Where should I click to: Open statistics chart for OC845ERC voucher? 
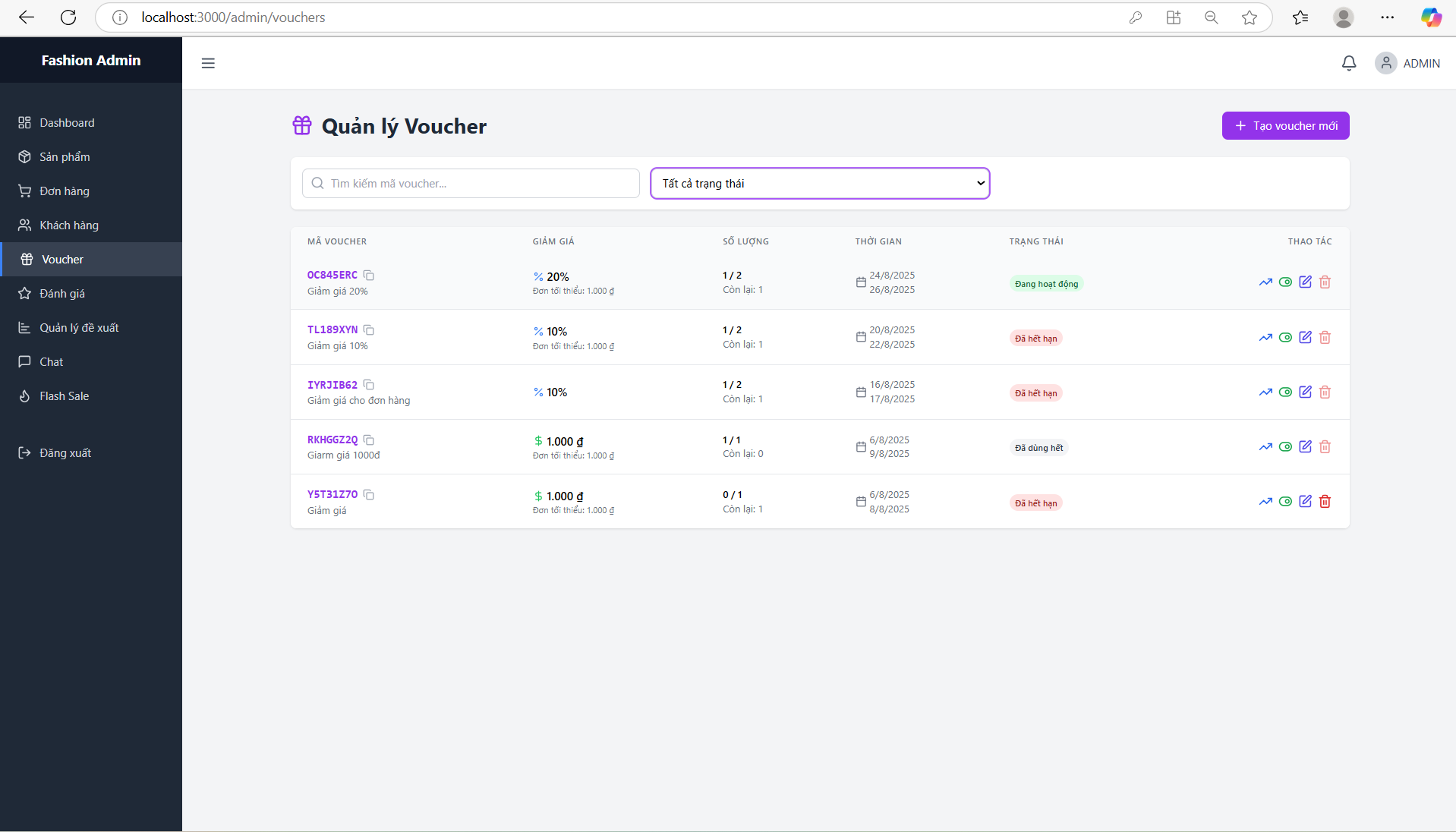pos(1265,282)
